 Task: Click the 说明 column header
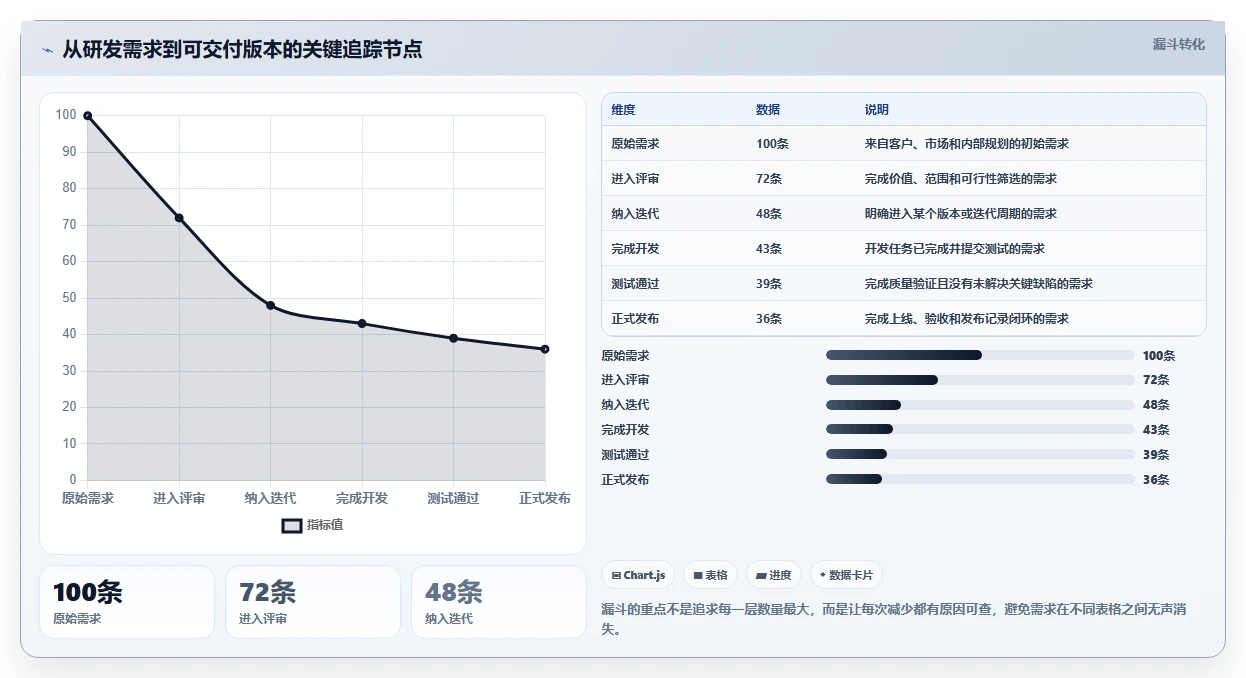pyautogui.click(x=877, y=110)
